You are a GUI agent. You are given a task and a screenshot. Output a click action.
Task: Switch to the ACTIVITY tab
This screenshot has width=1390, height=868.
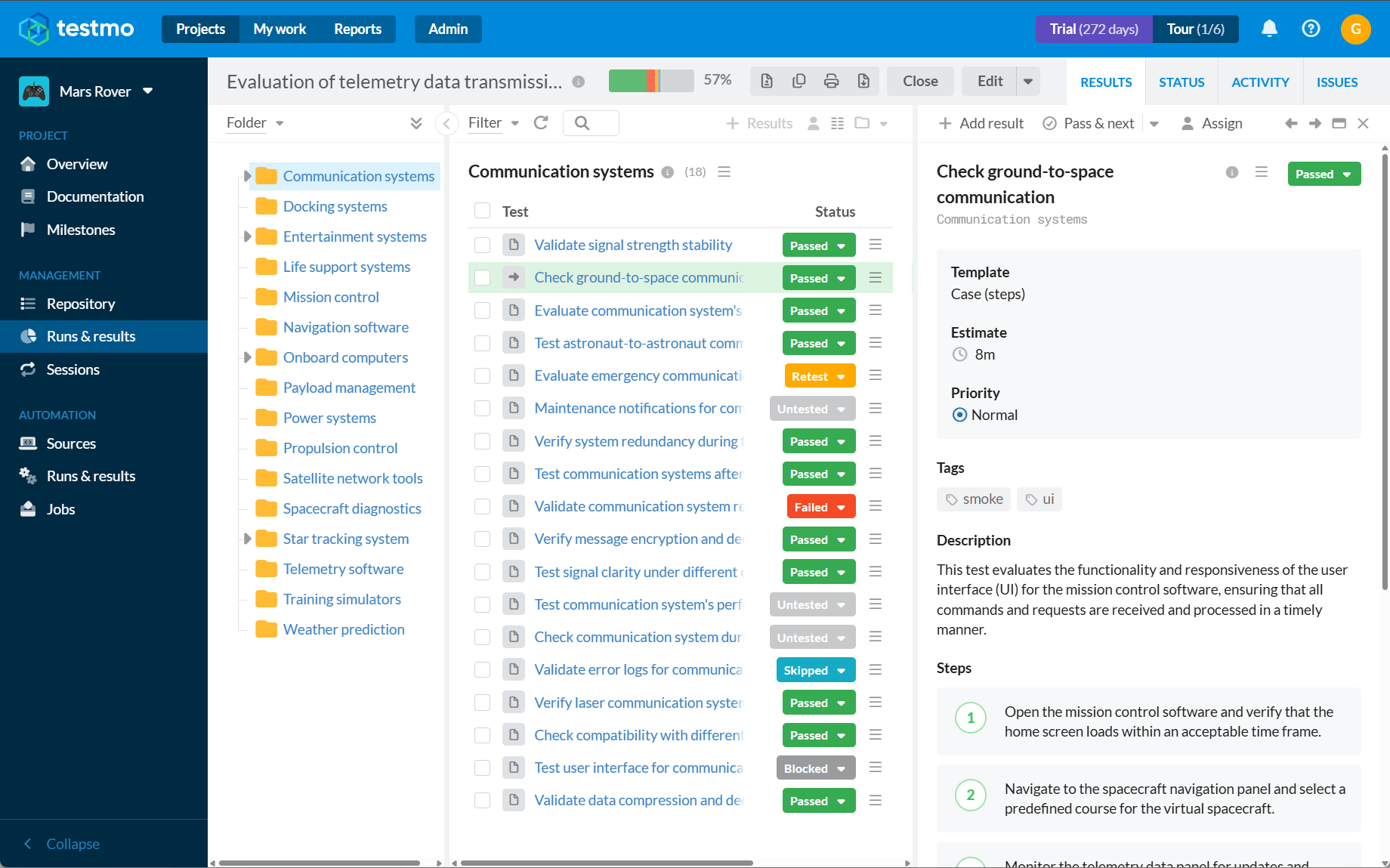coord(1260,82)
